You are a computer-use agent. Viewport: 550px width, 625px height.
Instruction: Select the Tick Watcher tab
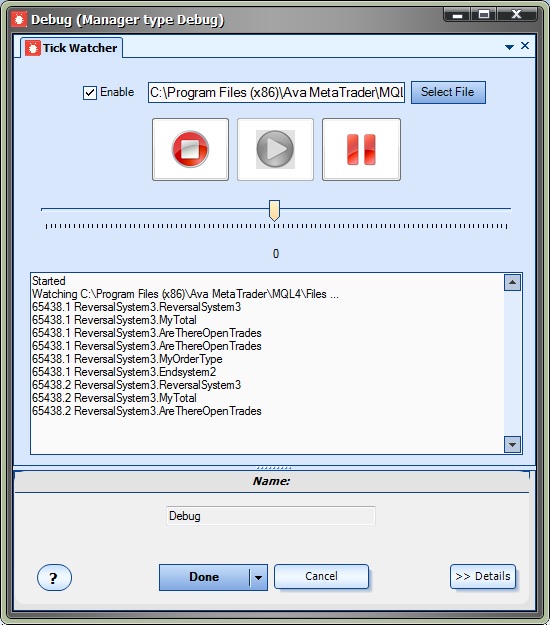[x=72, y=48]
